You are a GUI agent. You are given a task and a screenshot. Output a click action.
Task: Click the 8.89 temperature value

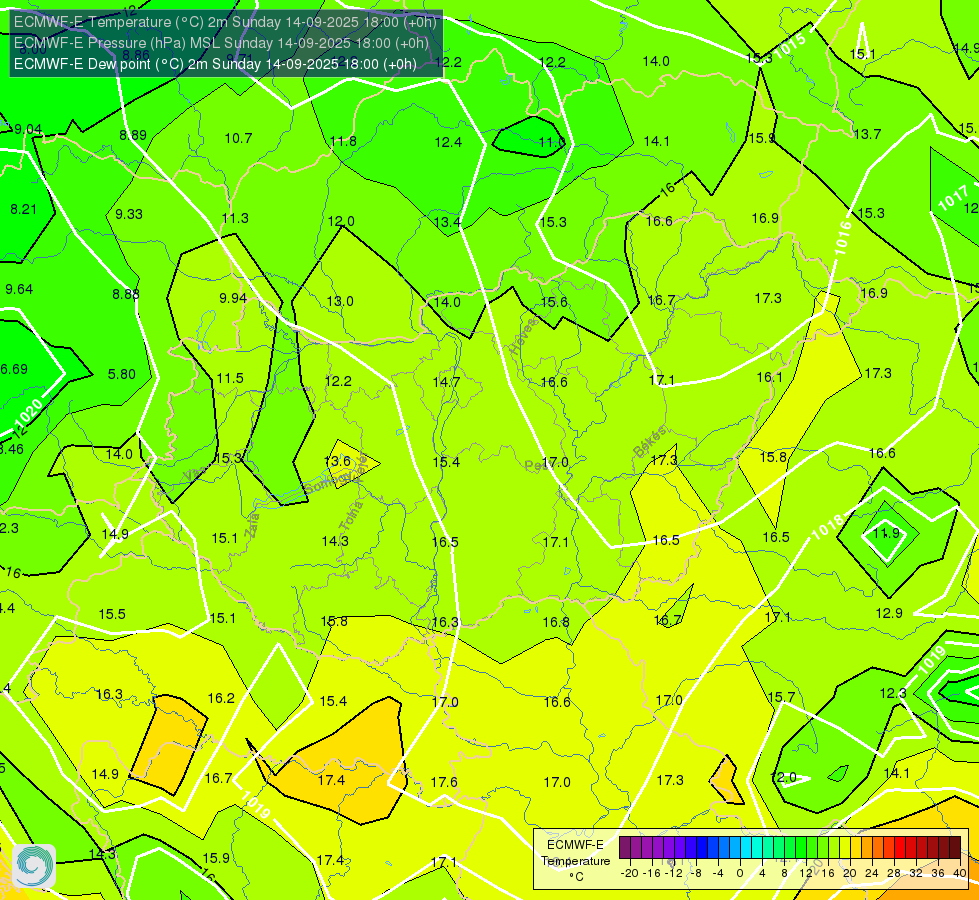click(x=133, y=135)
